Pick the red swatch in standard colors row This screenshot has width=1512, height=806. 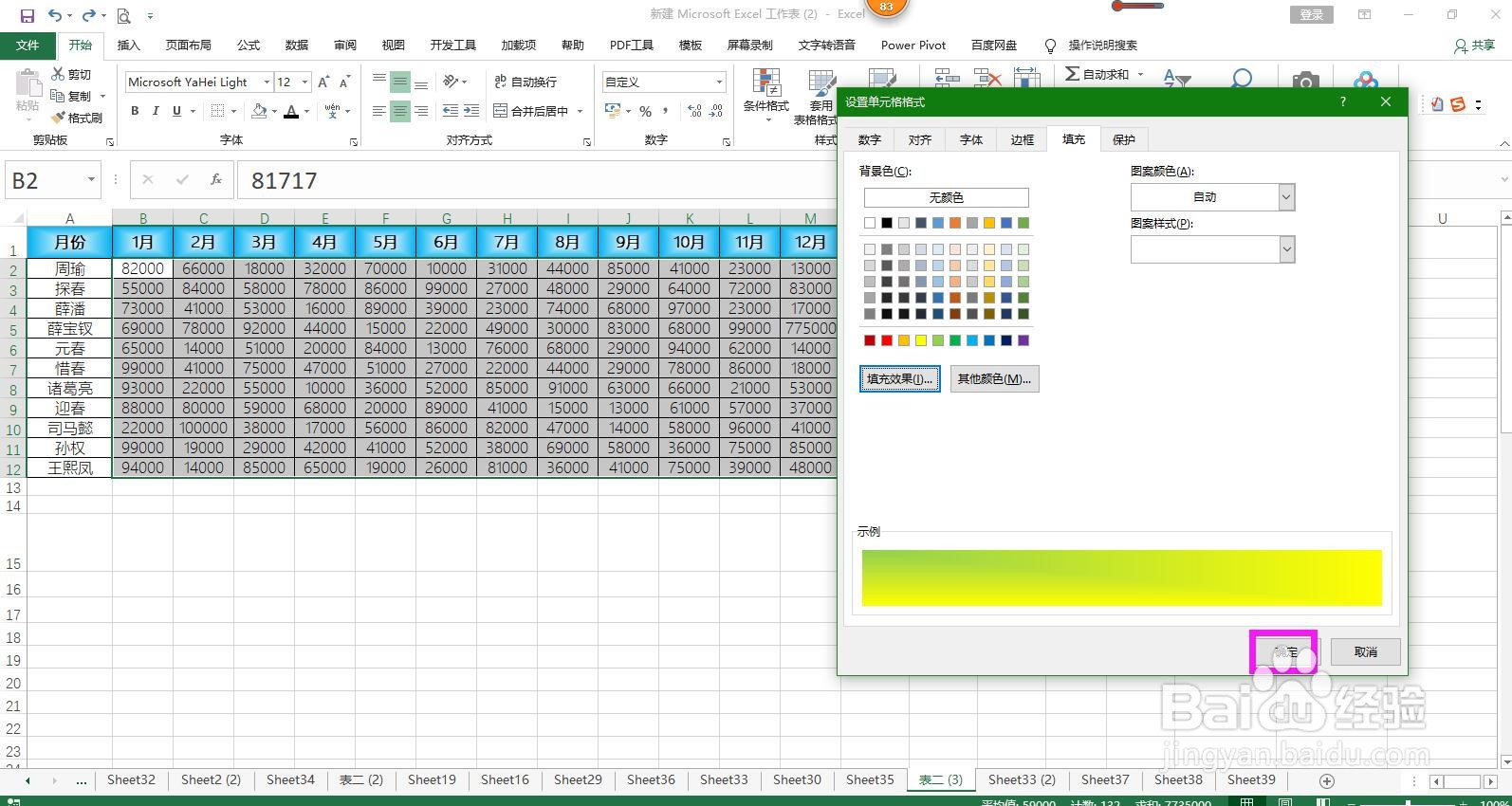(887, 339)
